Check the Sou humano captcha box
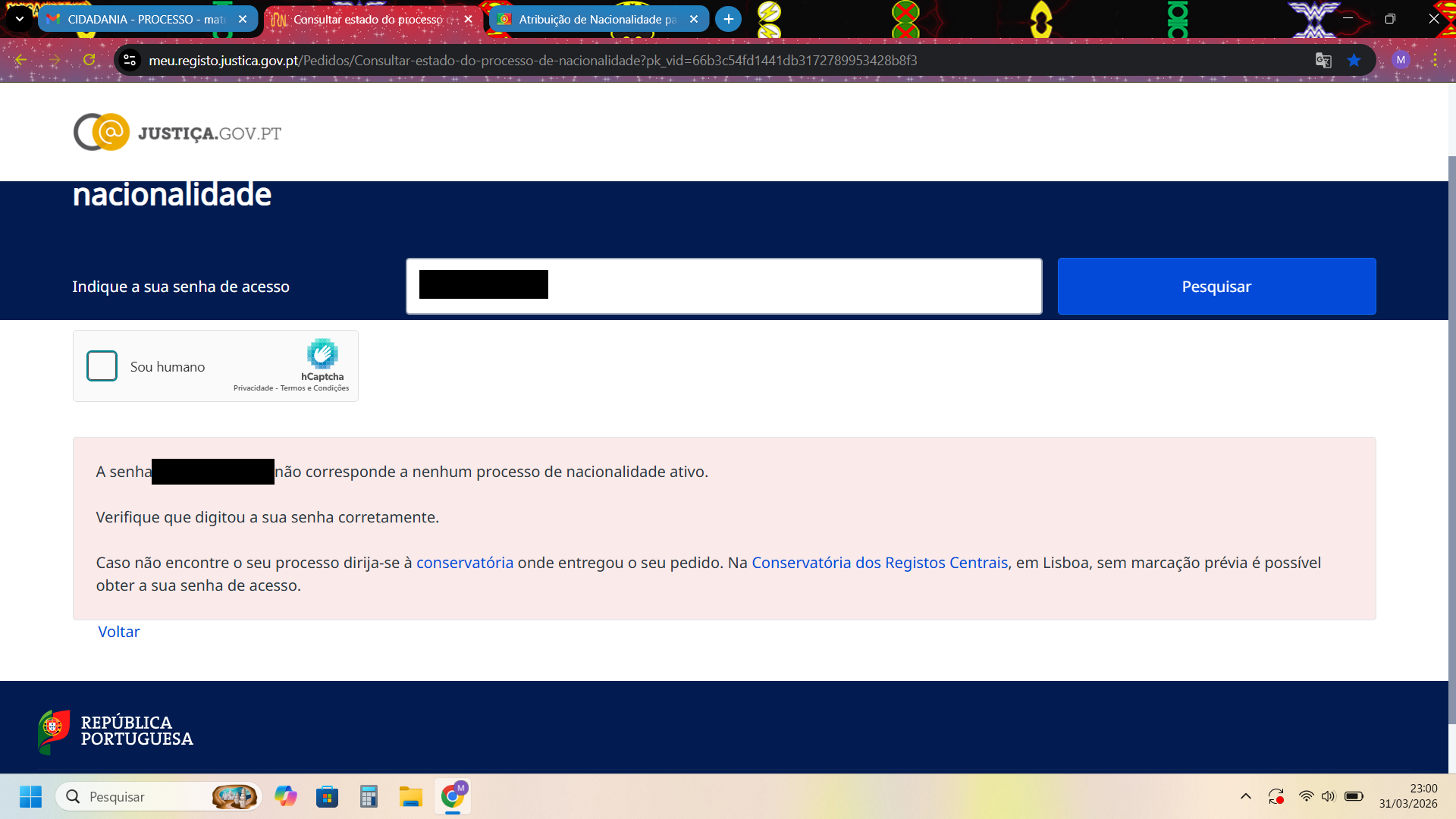This screenshot has width=1456, height=819. click(102, 366)
